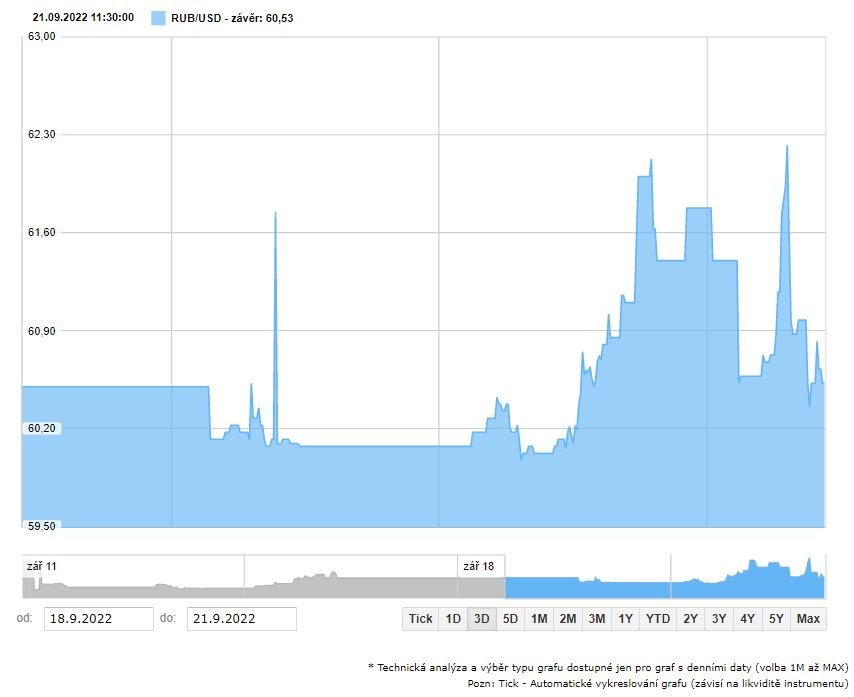Display the 5Y time range
854x697 pixels.
[776, 619]
